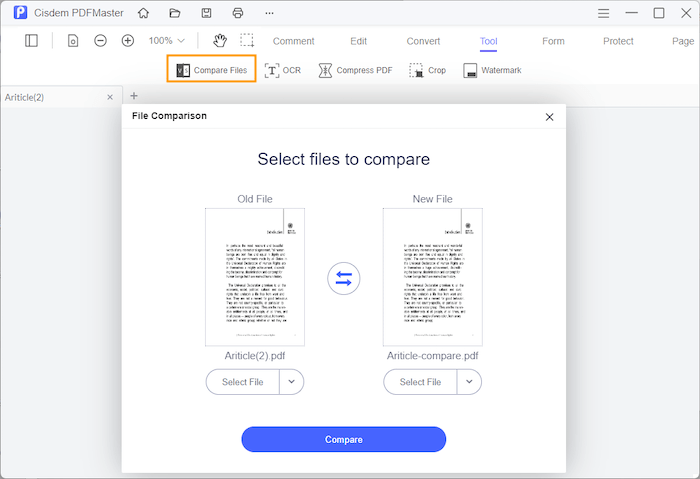
Task: Switch to the Convert tab
Action: coord(423,41)
